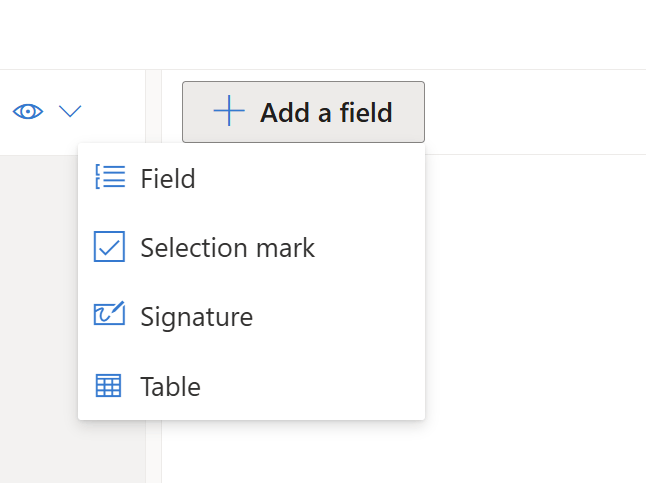Choose the "Table" option label

point(170,387)
